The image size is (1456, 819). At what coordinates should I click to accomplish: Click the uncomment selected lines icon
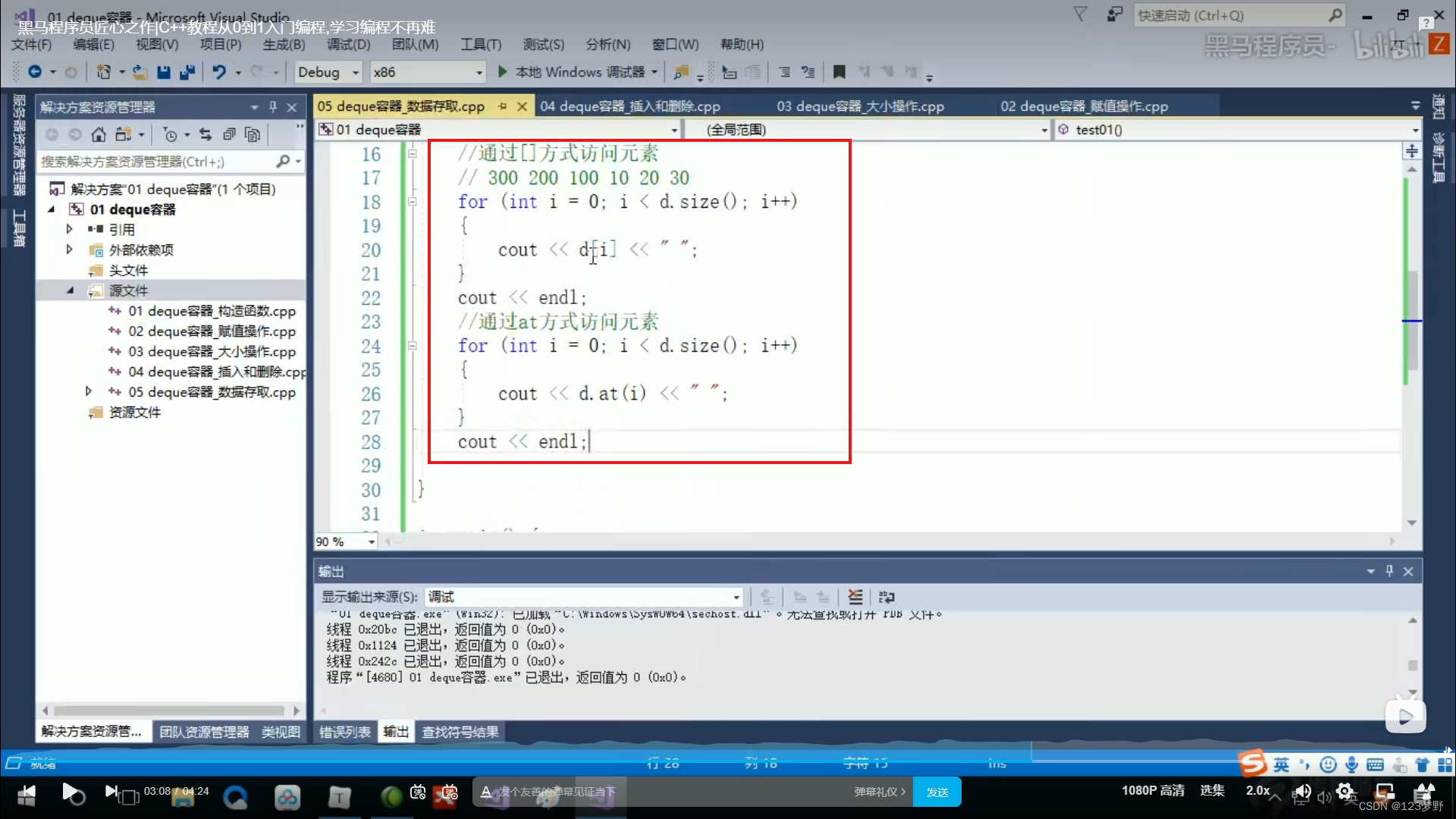[808, 72]
